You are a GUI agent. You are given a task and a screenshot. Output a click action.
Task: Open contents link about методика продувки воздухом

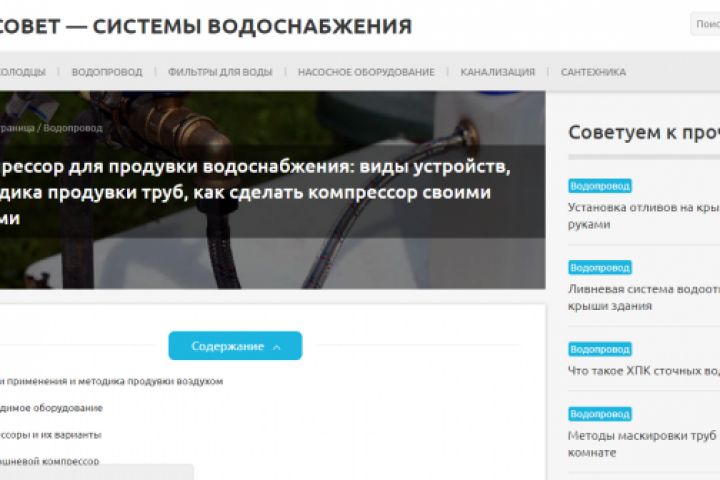tap(111, 381)
